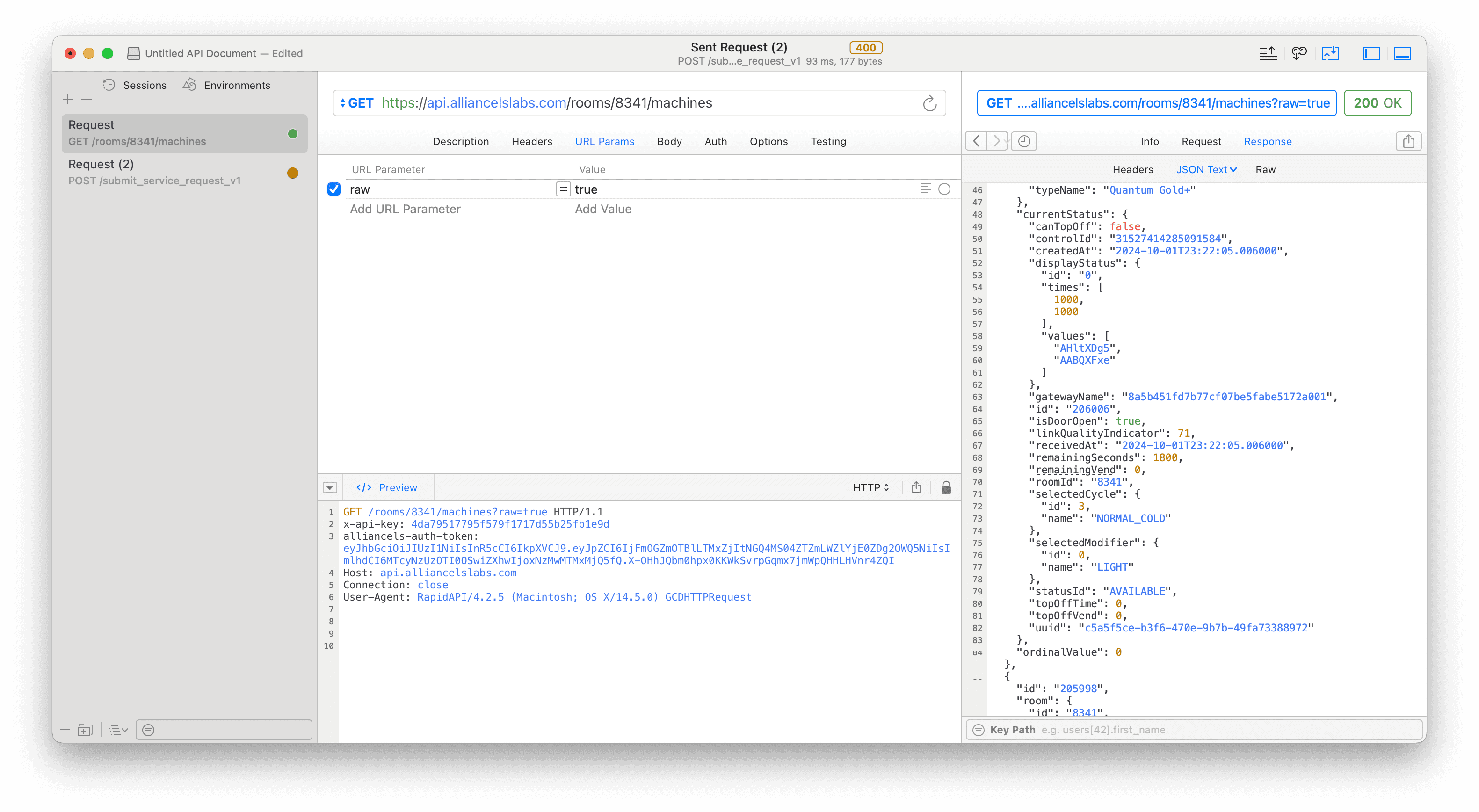Select the GET /rooms/8341/machines request in the sidebar

click(184, 133)
